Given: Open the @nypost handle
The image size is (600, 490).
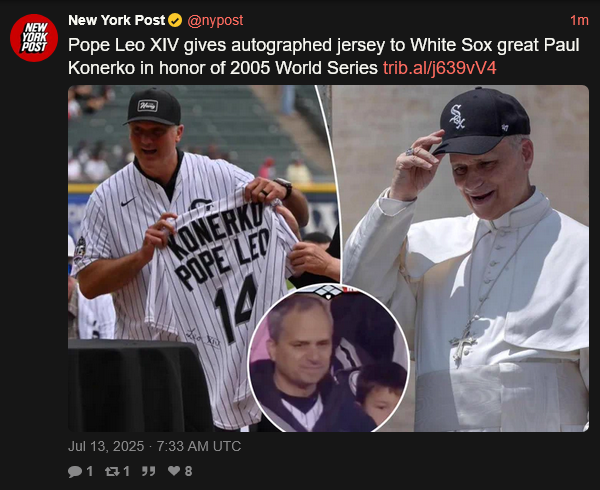Looking at the screenshot, I should coord(215,20).
